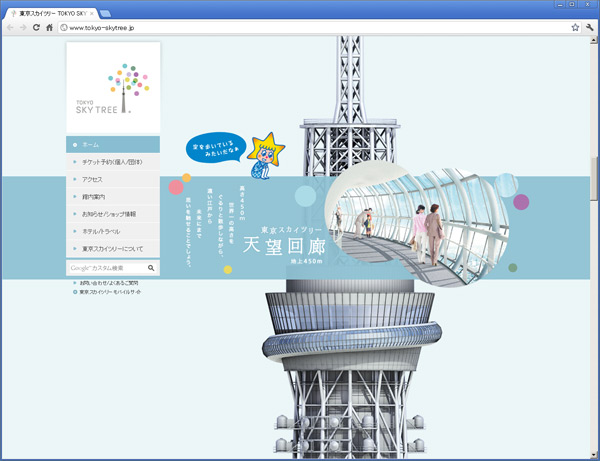Screen dimensions: 600x461
Task: Click the Tokyo Sky Tree logo
Action: tap(113, 88)
